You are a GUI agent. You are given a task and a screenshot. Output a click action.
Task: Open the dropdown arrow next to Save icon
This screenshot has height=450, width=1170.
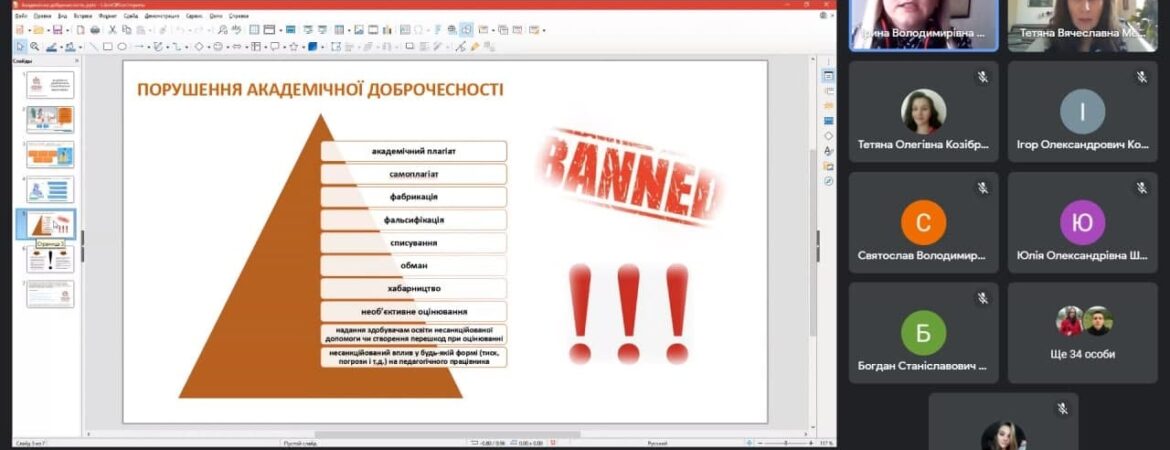click(x=66, y=30)
